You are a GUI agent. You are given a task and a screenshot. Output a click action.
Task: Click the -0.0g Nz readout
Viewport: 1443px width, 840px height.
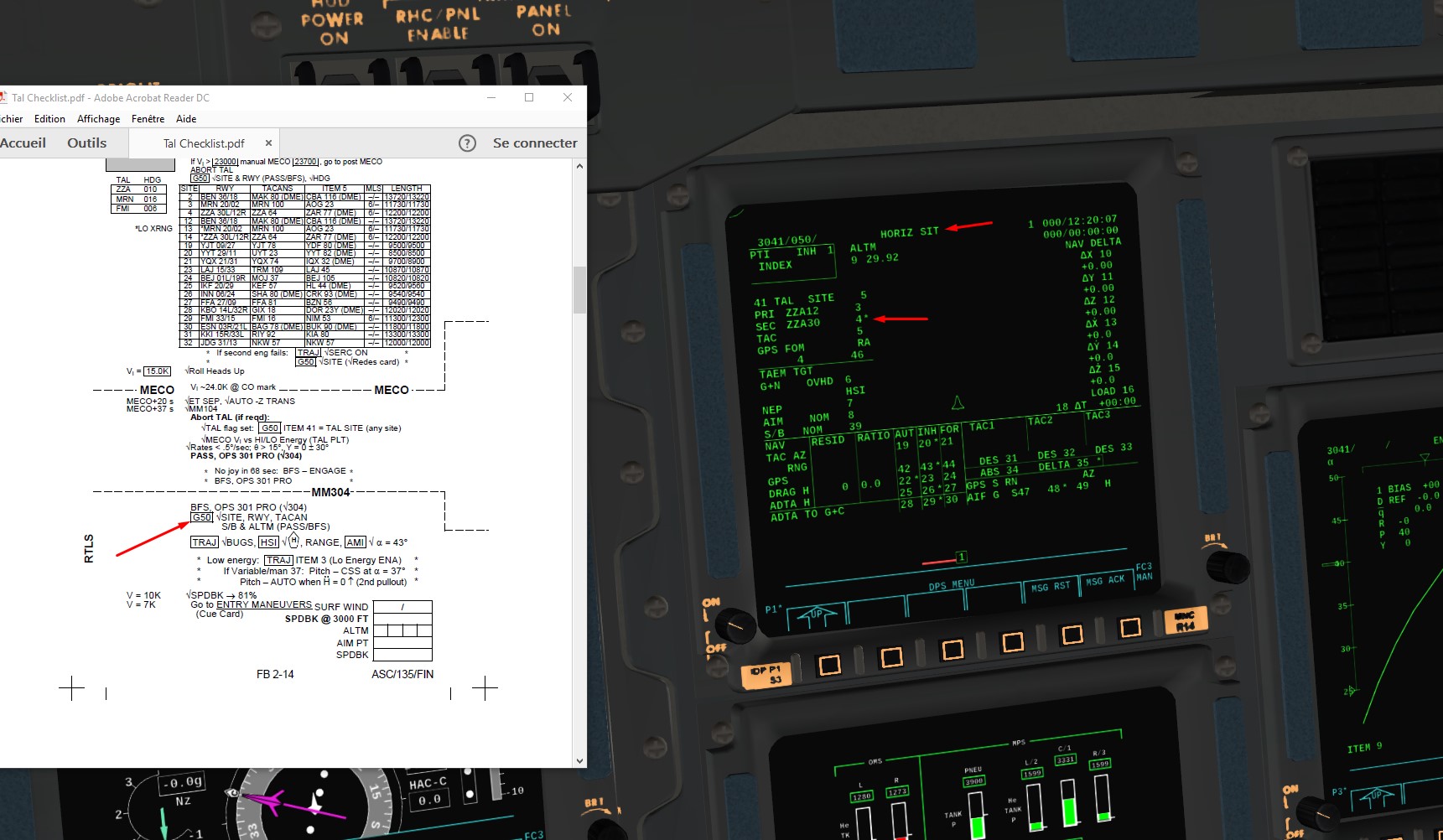182,783
